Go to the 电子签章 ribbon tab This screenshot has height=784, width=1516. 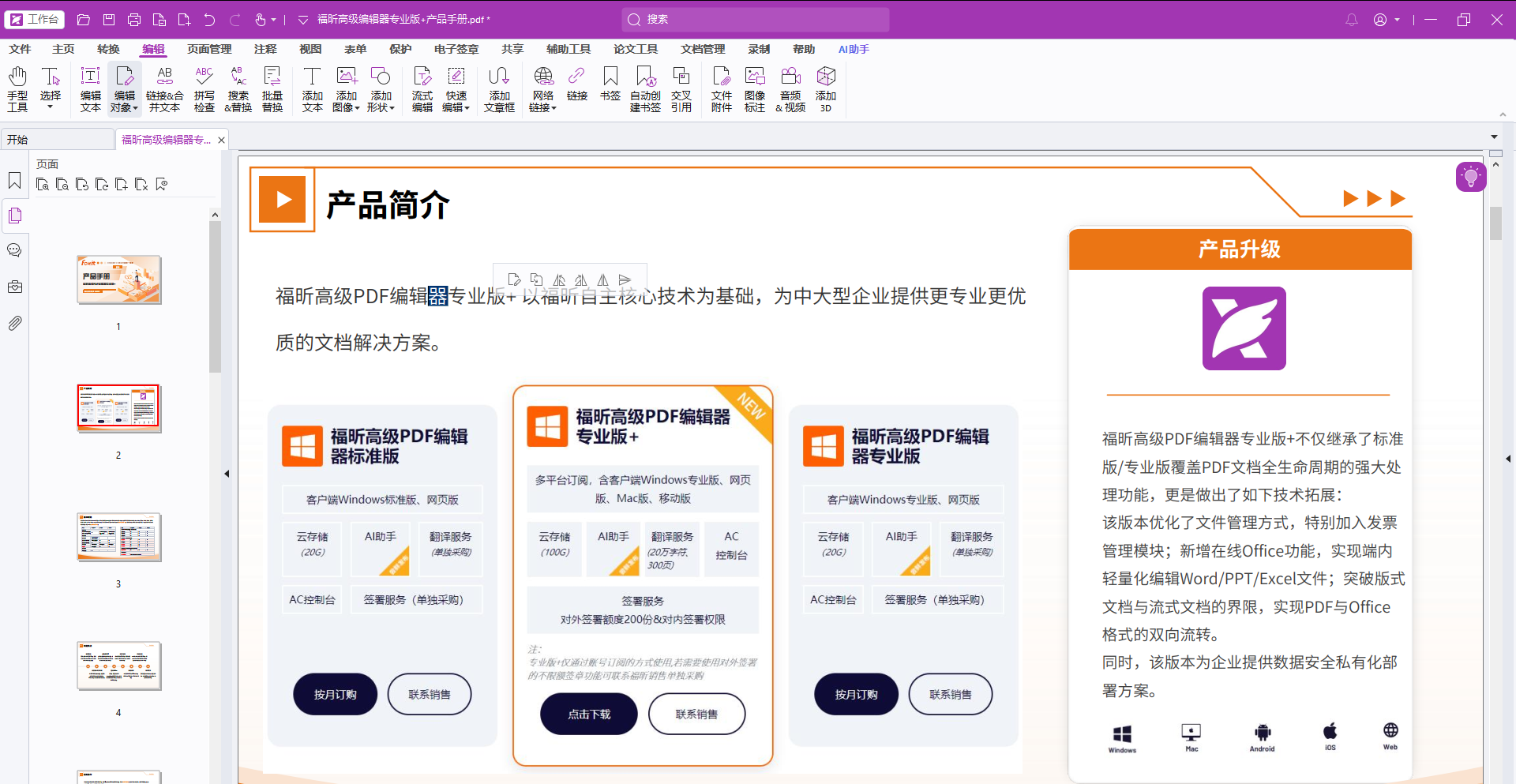456,49
